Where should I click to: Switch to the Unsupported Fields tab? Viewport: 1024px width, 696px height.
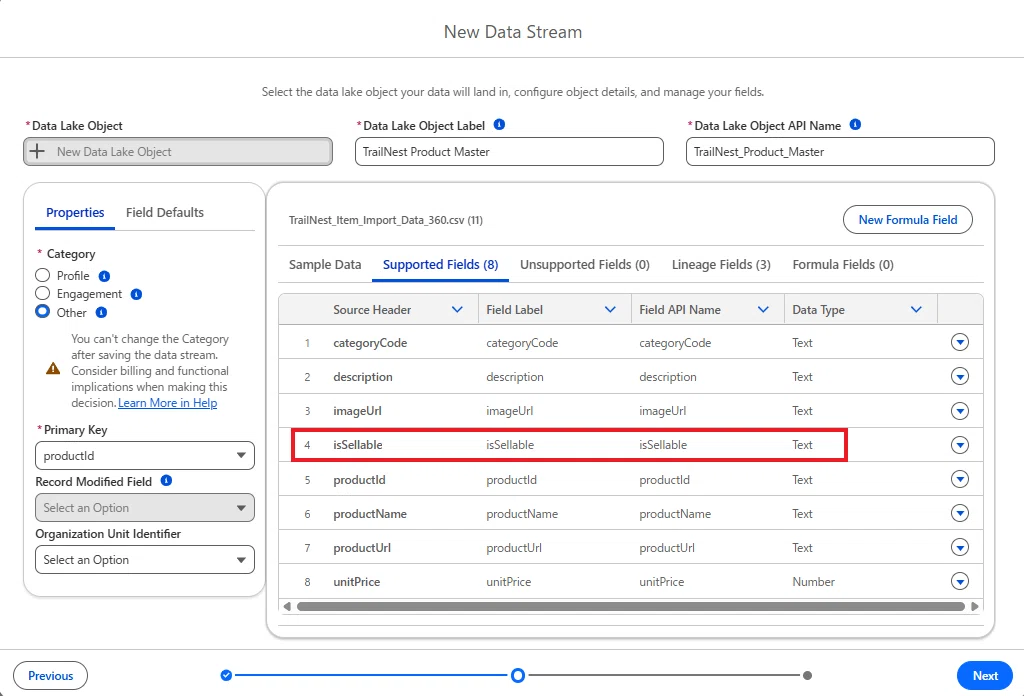pyautogui.click(x=584, y=264)
